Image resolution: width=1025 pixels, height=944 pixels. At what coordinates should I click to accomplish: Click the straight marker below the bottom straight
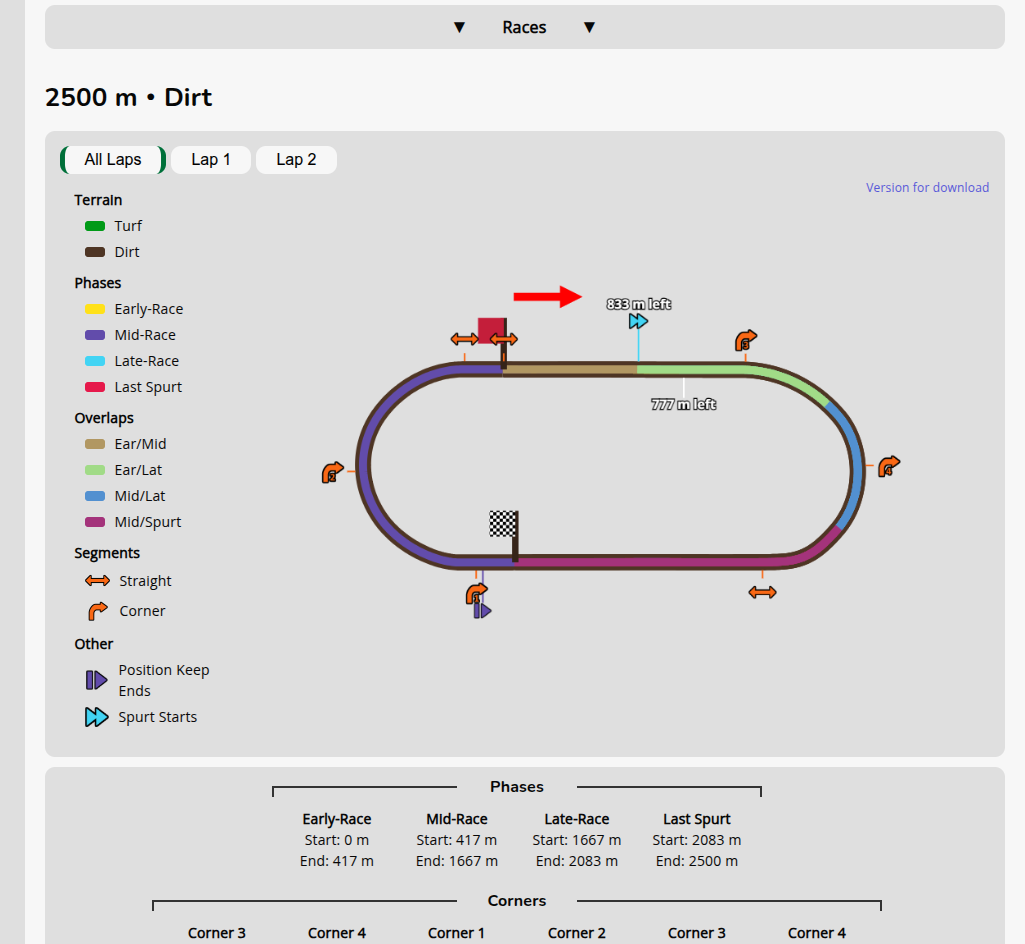[x=762, y=592]
